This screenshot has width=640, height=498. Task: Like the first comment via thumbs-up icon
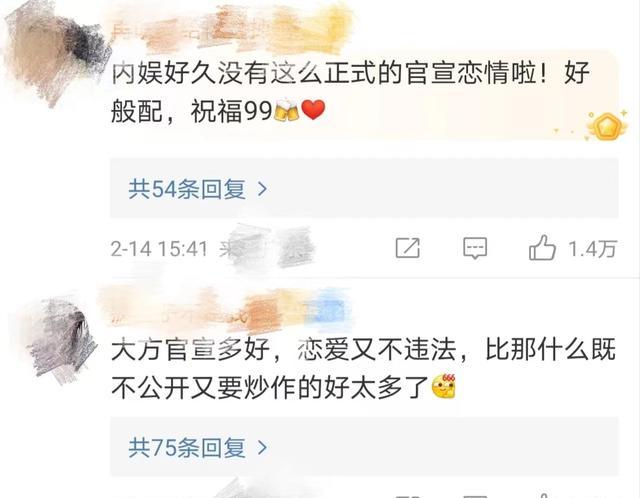542,247
